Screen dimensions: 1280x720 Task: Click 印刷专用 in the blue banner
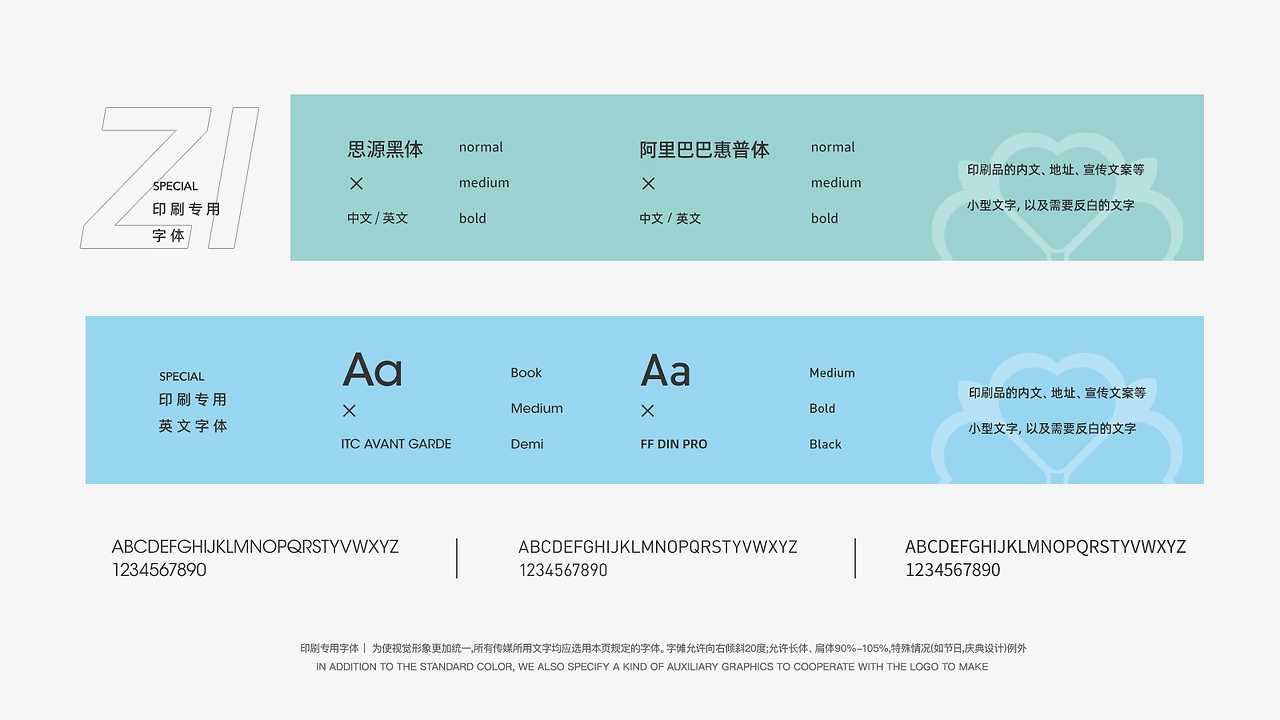coord(193,399)
